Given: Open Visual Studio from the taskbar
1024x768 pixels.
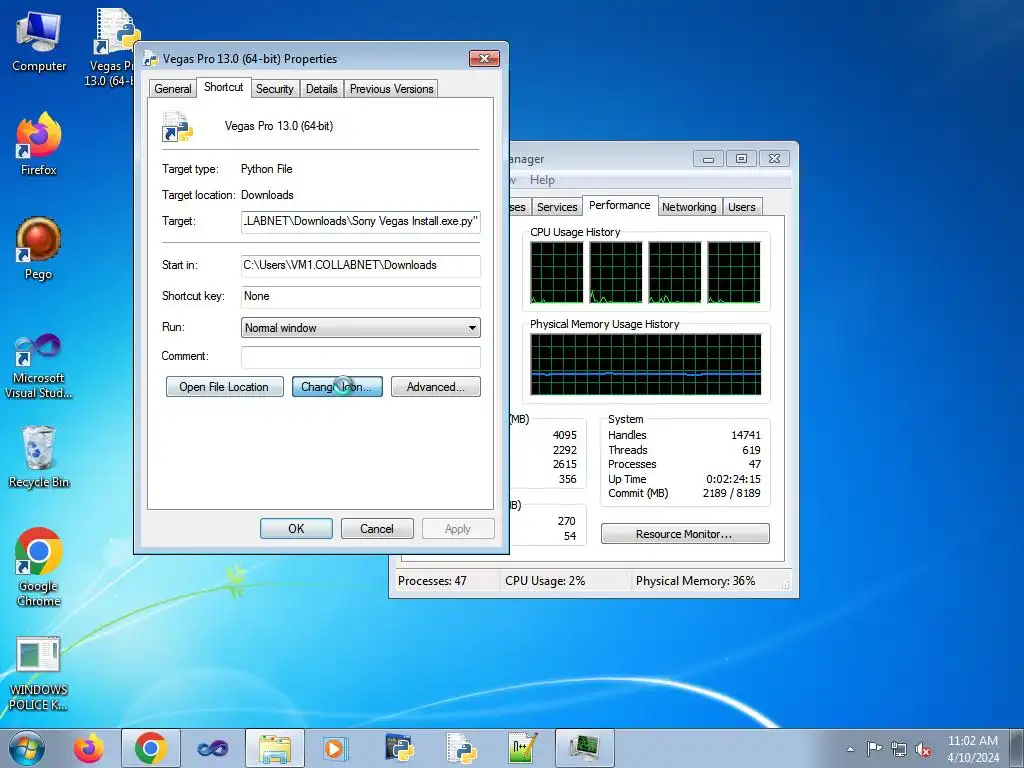Looking at the screenshot, I should tap(212, 748).
